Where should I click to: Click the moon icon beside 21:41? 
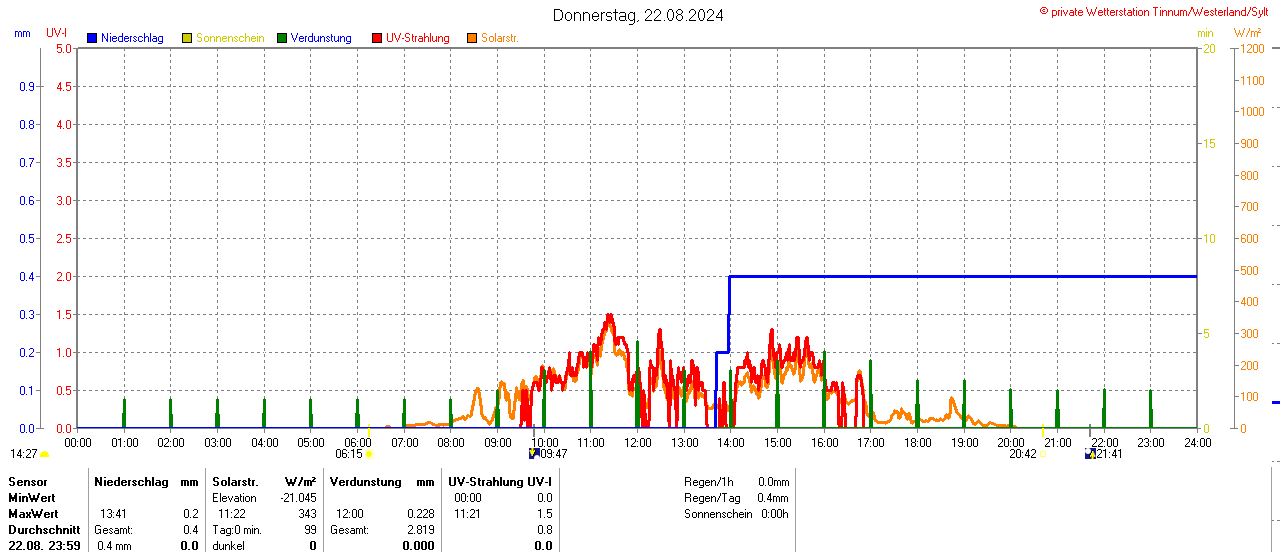1090,454
